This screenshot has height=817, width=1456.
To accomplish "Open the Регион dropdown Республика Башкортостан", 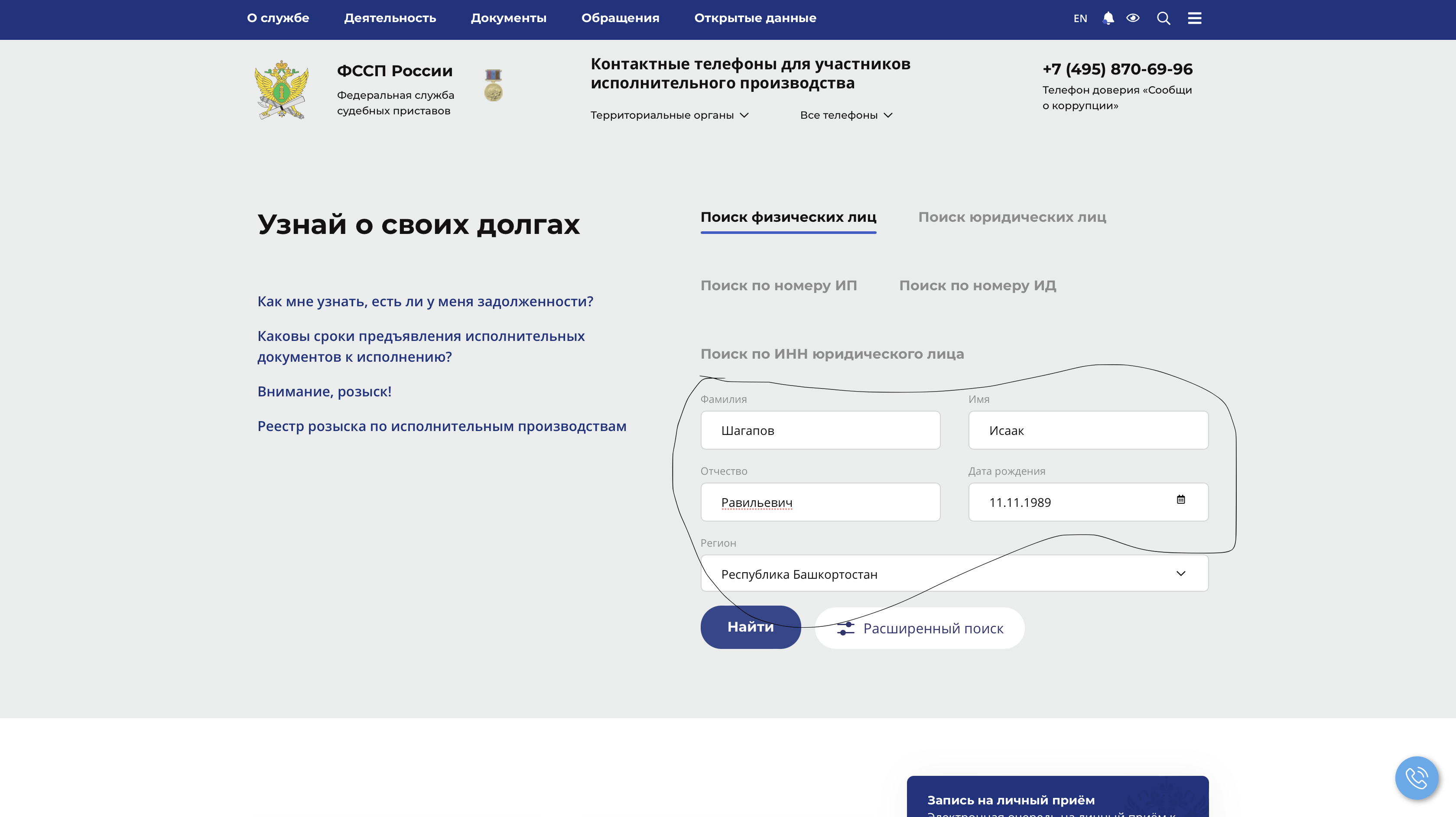I will click(954, 574).
